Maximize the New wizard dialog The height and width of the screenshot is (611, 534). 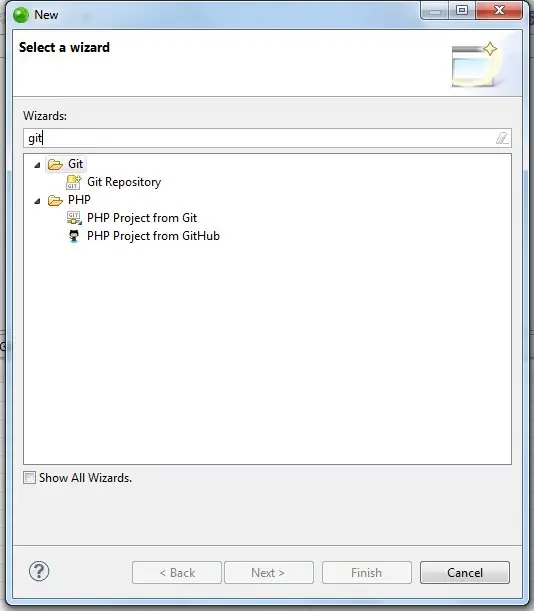pos(462,10)
